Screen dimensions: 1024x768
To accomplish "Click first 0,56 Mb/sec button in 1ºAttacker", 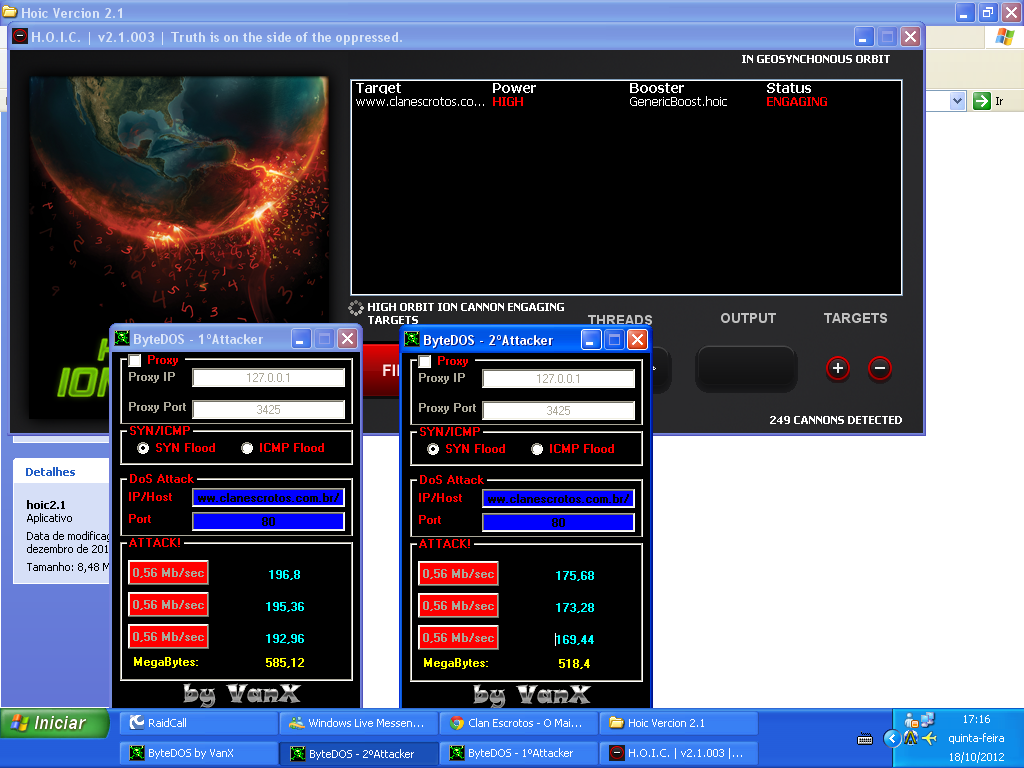I will [168, 573].
